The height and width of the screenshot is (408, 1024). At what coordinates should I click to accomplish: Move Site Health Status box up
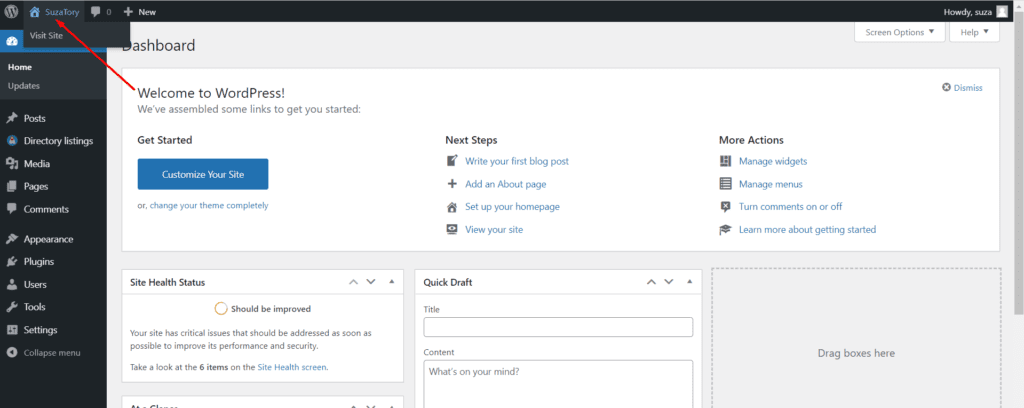point(353,282)
